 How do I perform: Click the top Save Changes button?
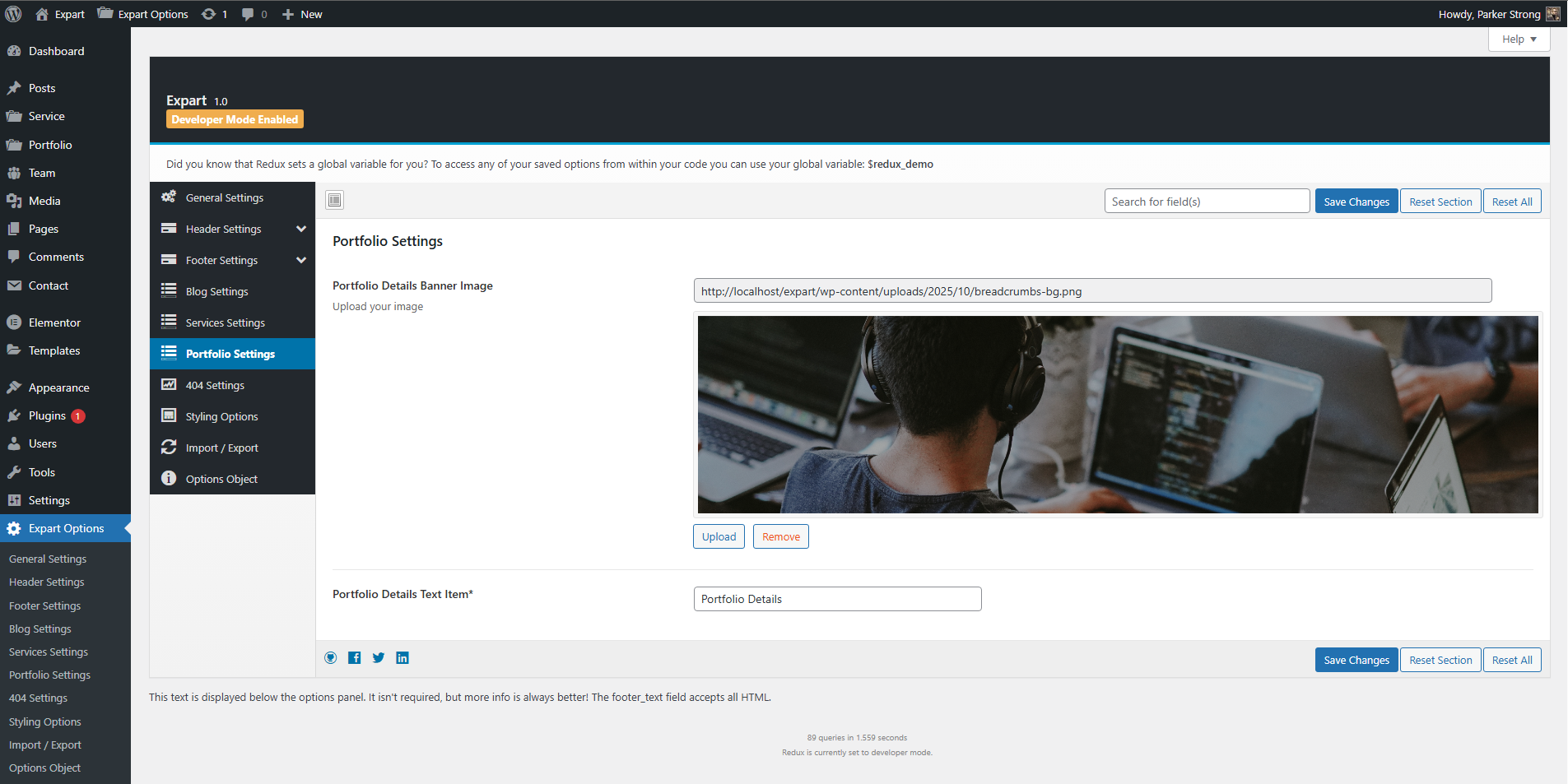pos(1356,202)
